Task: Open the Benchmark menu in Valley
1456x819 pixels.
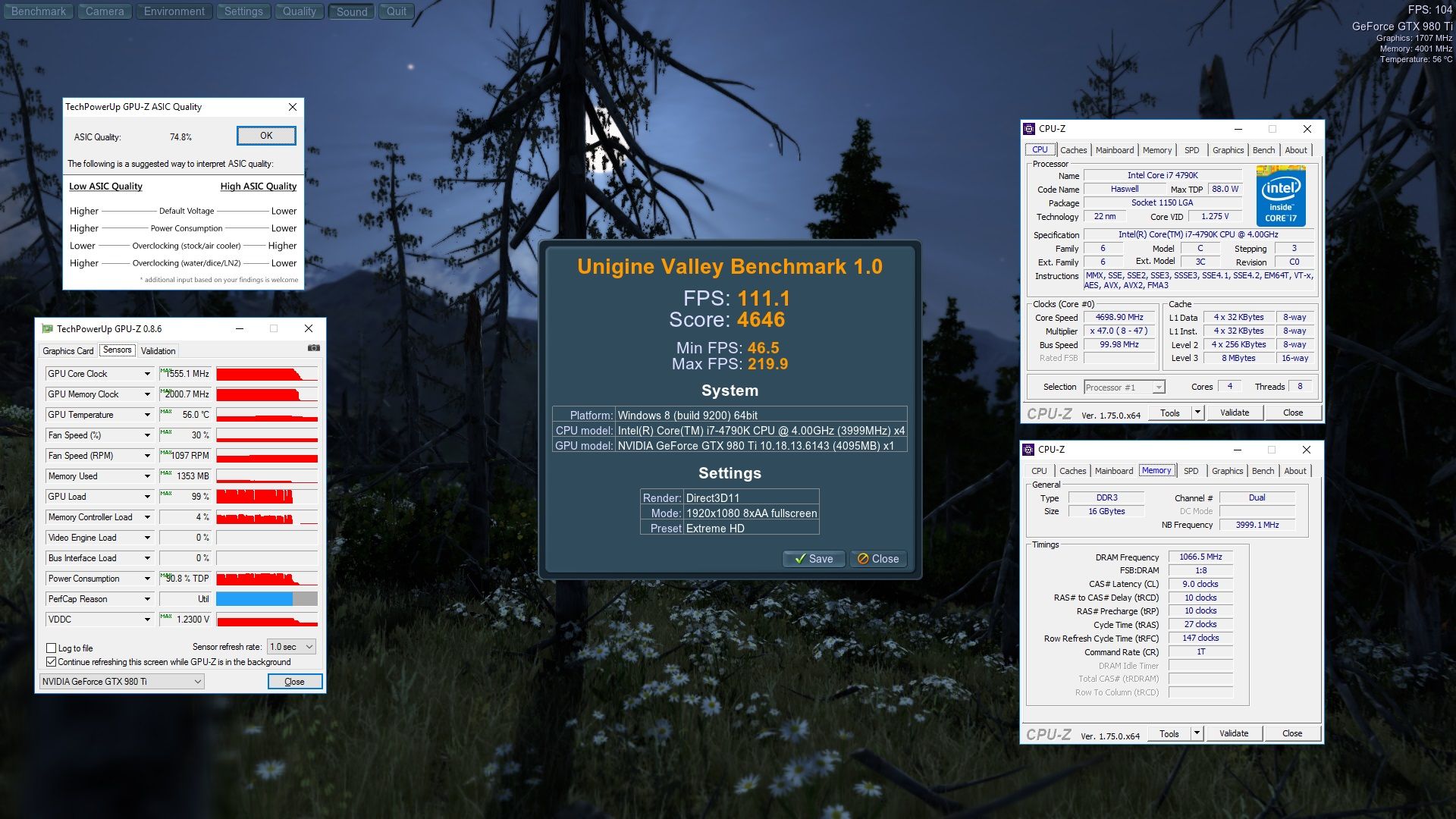Action: 39,11
